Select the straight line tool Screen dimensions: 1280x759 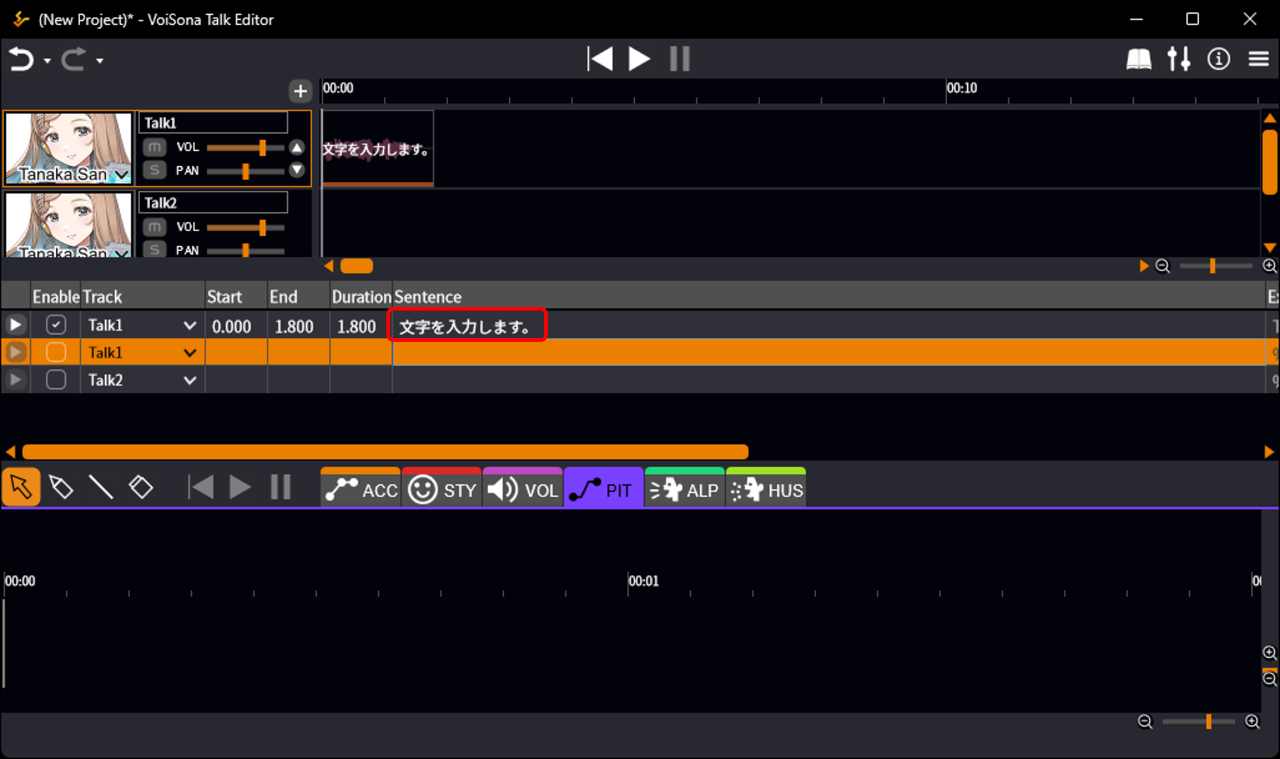[x=101, y=487]
